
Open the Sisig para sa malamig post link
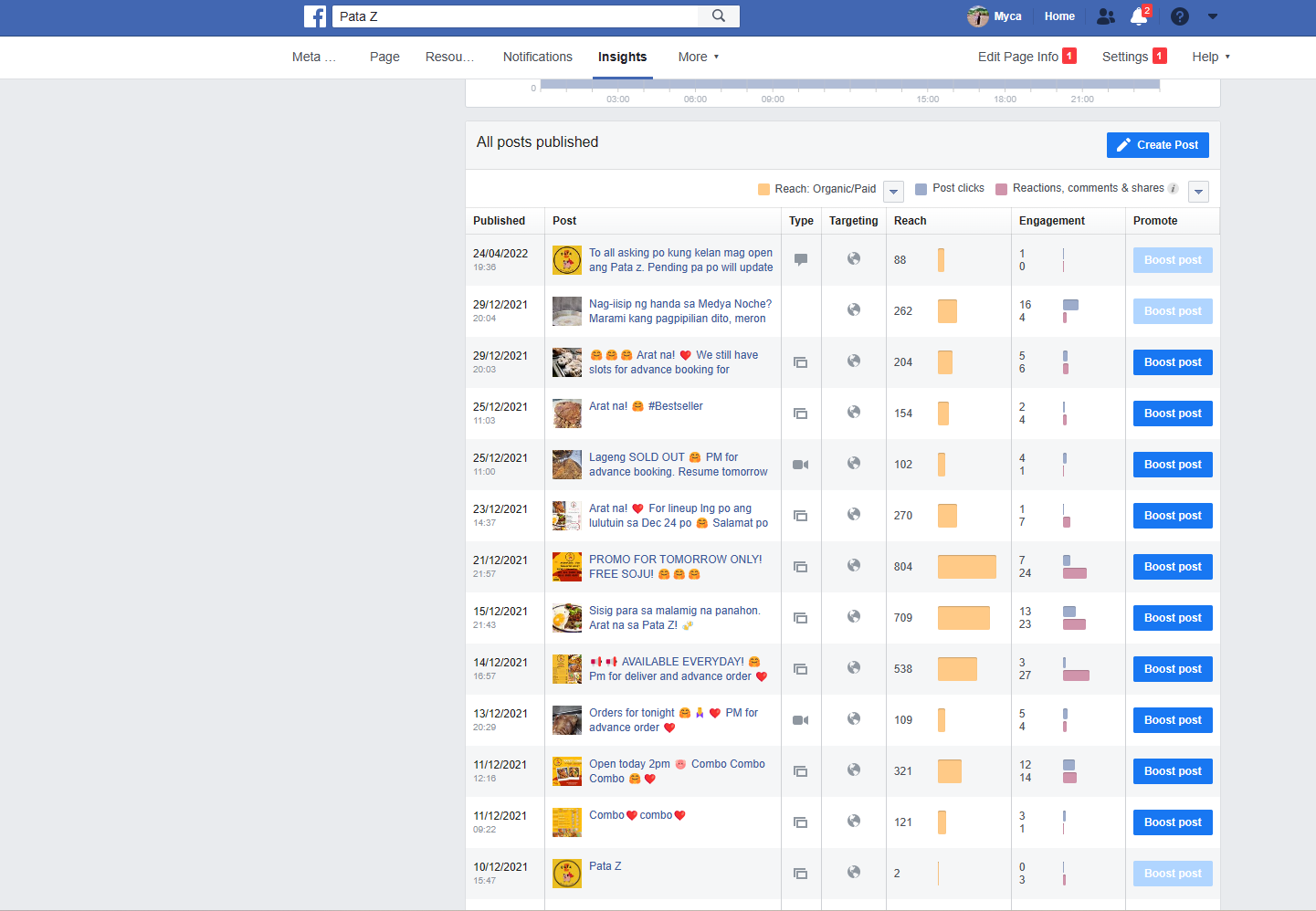pyautogui.click(x=674, y=618)
